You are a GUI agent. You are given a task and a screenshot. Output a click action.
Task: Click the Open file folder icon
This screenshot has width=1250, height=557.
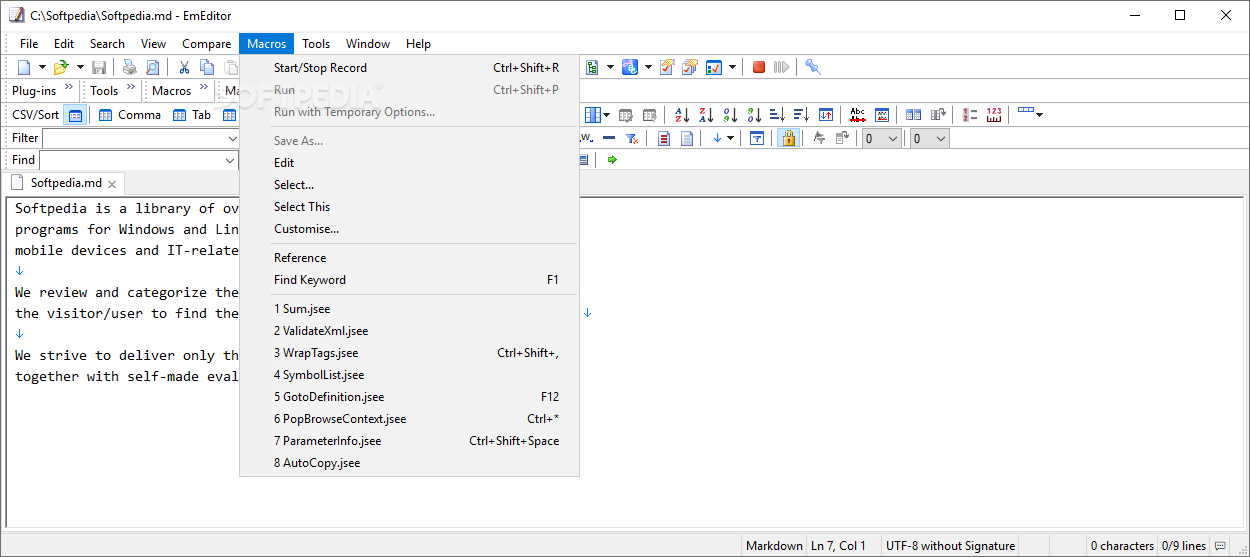[61, 67]
